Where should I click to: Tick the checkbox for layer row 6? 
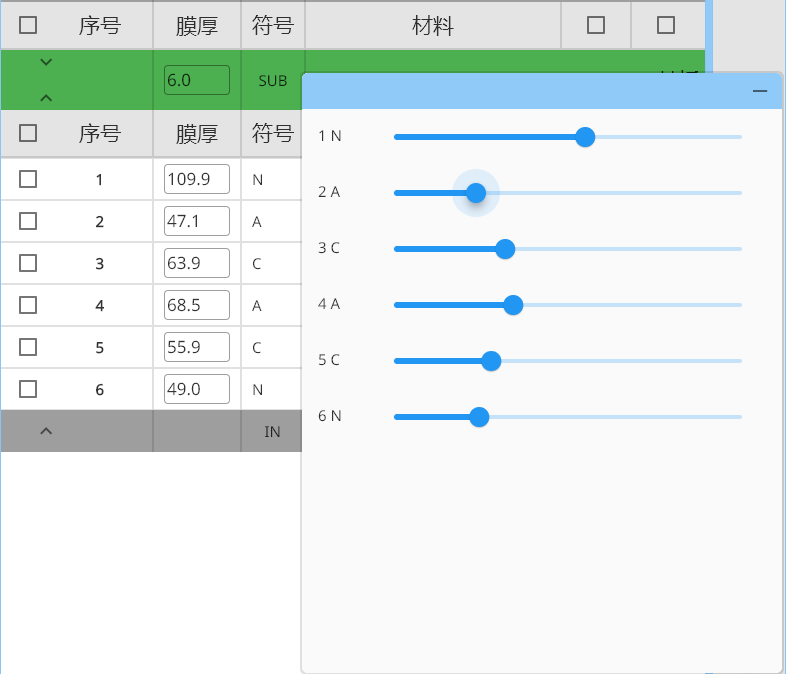[28, 389]
